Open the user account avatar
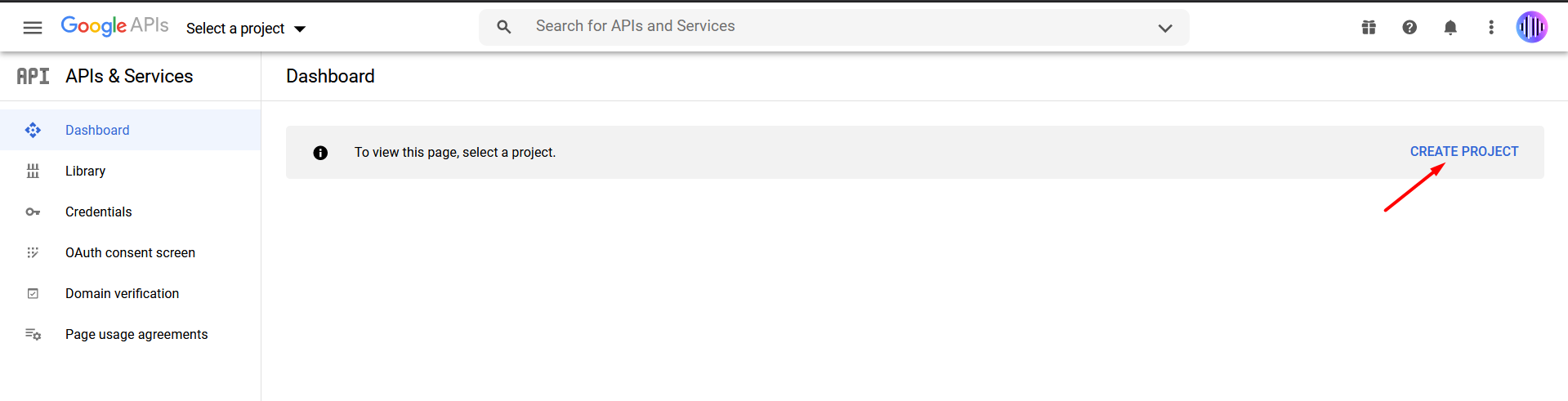The image size is (1568, 401). (x=1532, y=27)
